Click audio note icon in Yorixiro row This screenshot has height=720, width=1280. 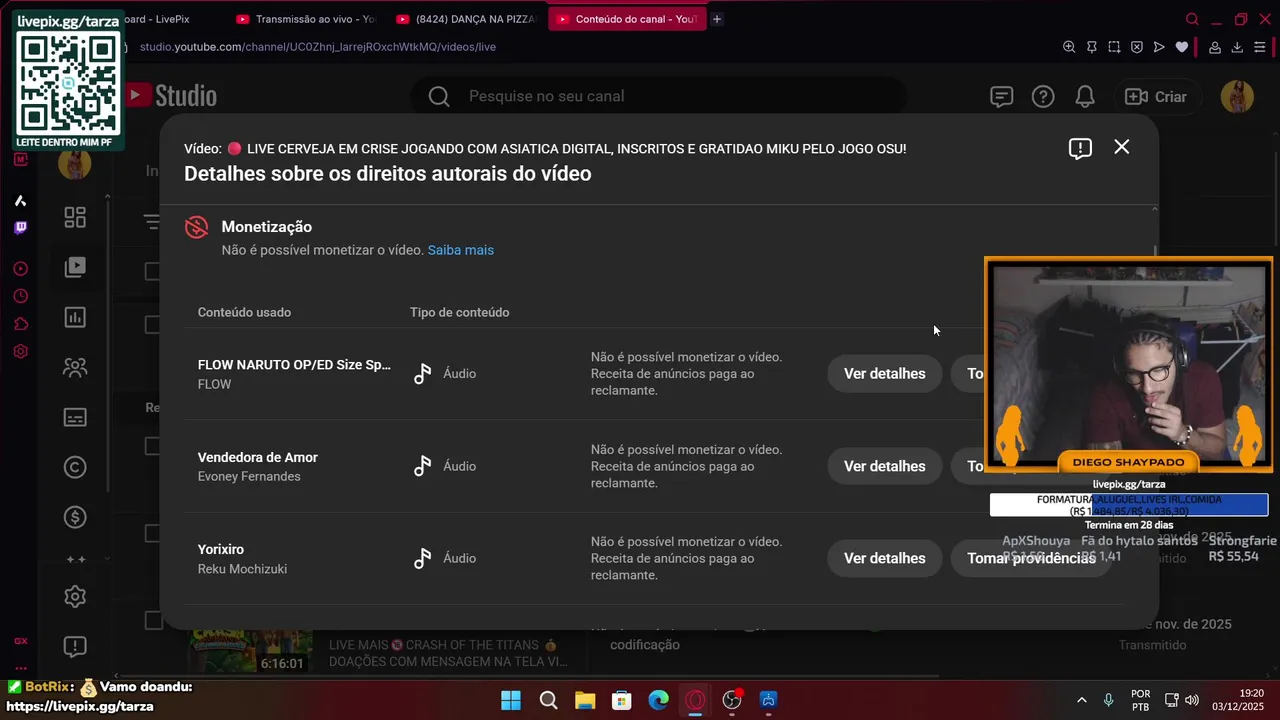pyautogui.click(x=423, y=558)
